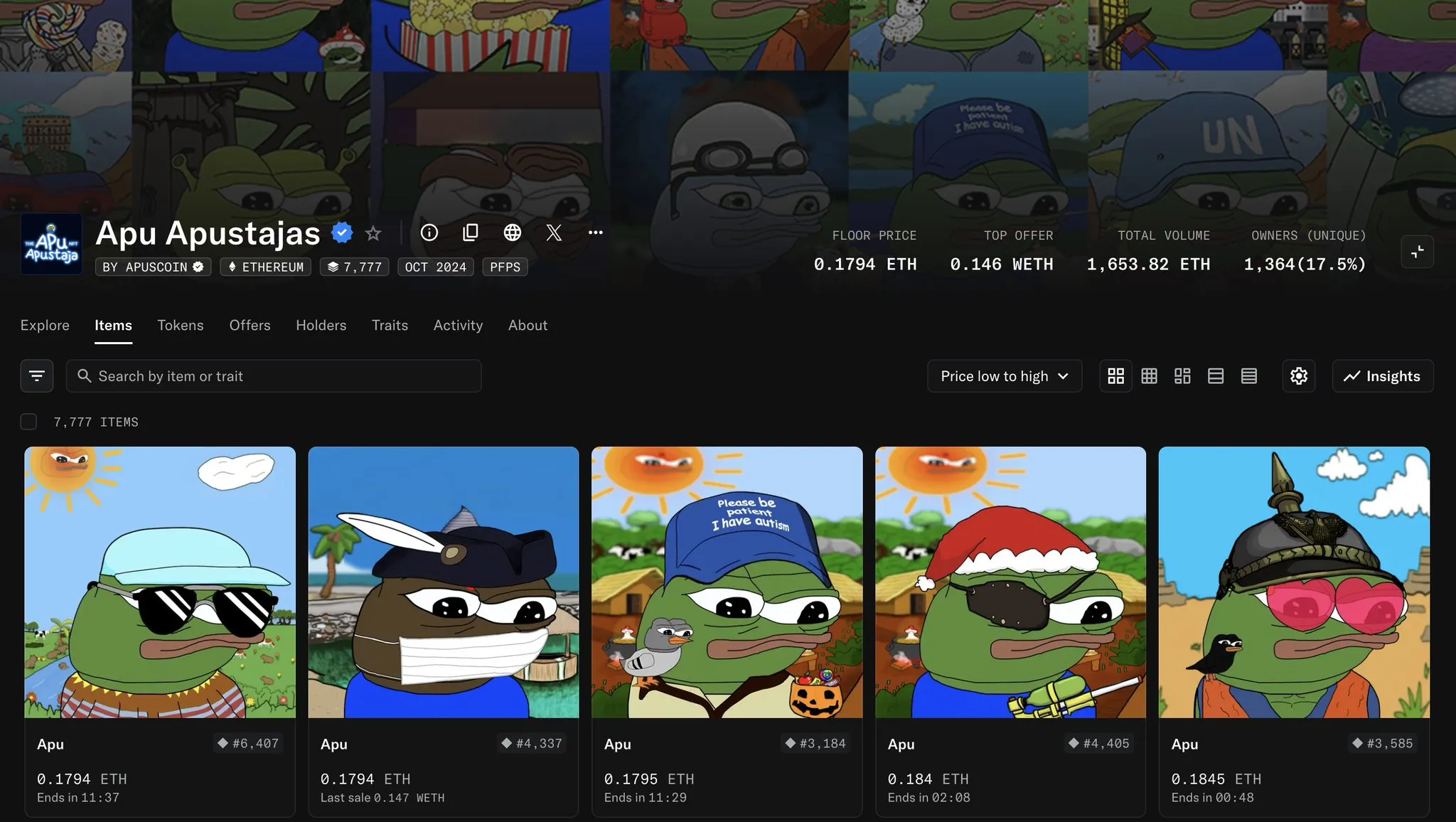Go to the Offers tab
This screenshot has width=1456, height=822.
(250, 325)
